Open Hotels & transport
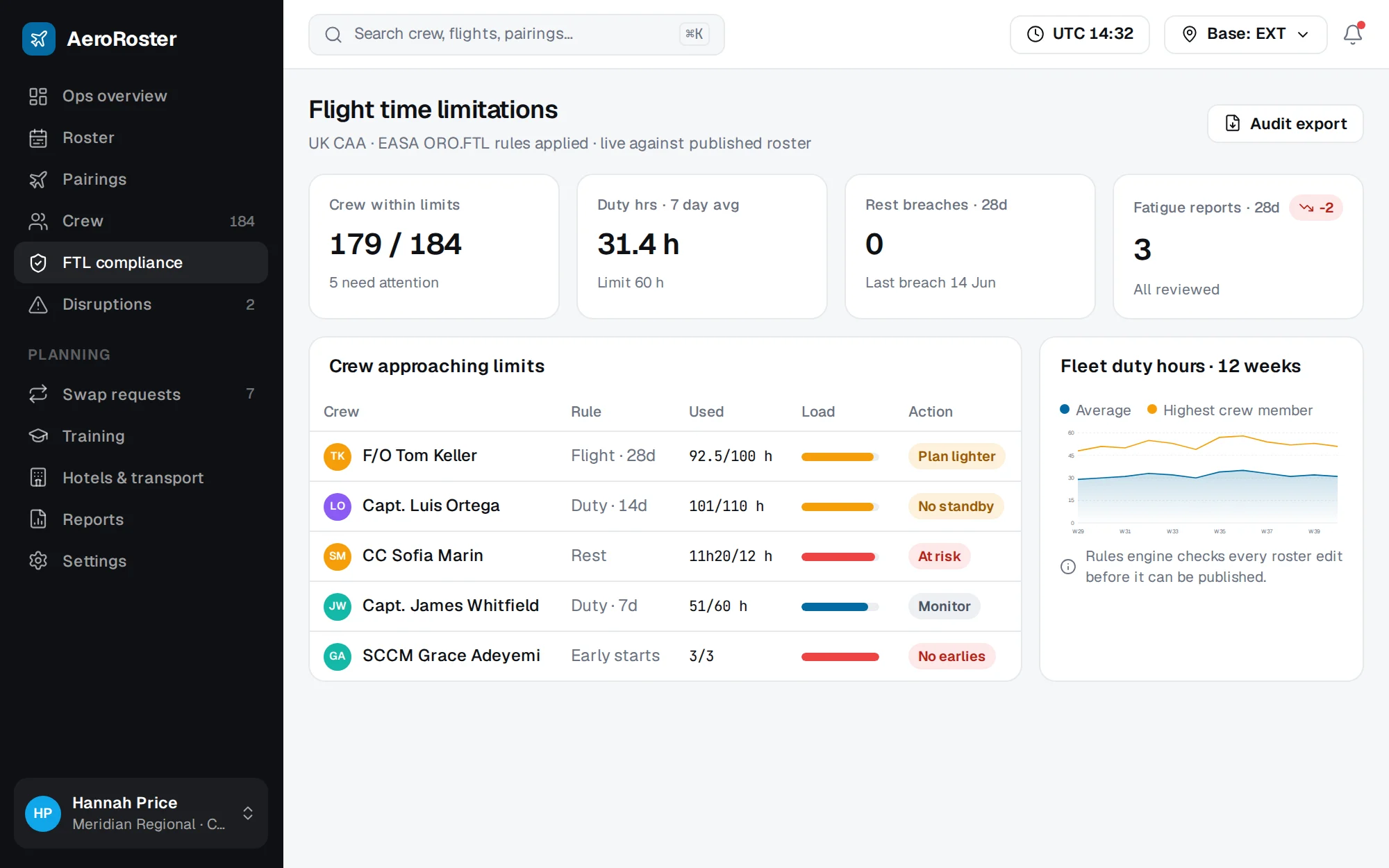This screenshot has width=1389, height=868. point(141,478)
